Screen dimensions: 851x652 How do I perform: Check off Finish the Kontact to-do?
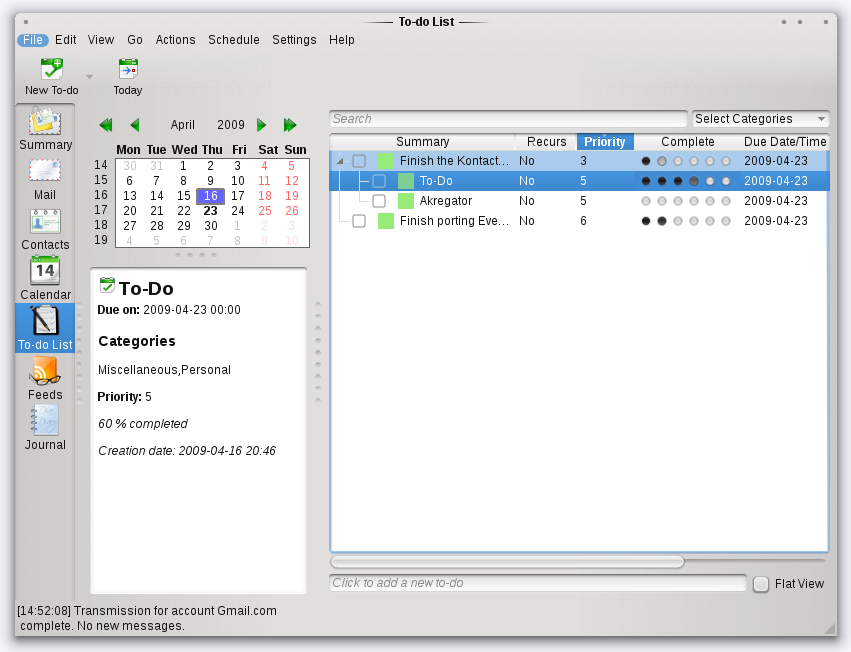(x=359, y=161)
